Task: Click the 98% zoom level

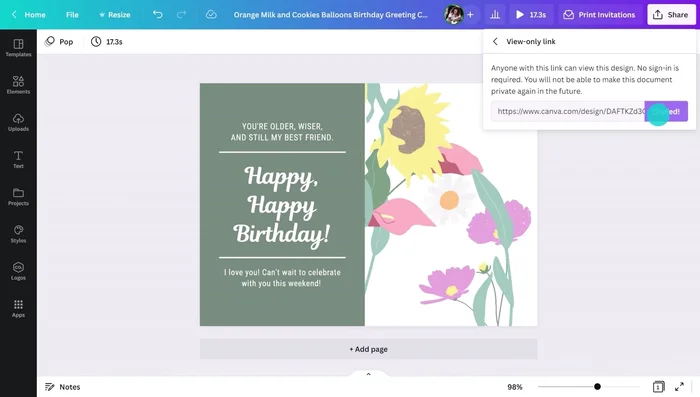Action: pos(515,387)
